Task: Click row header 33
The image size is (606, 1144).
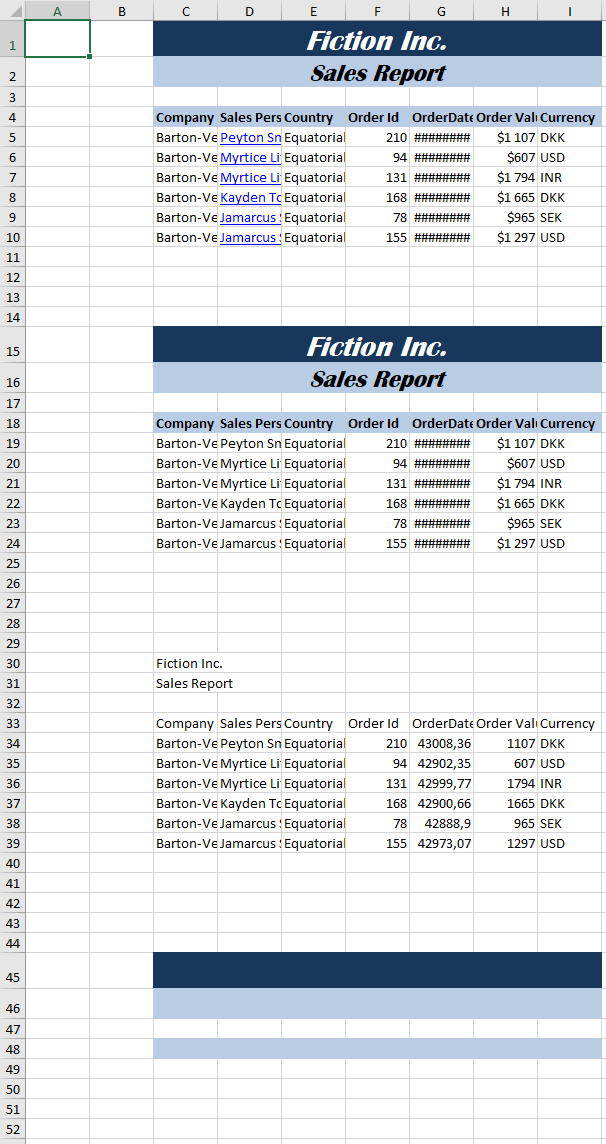Action: click(x=12, y=723)
